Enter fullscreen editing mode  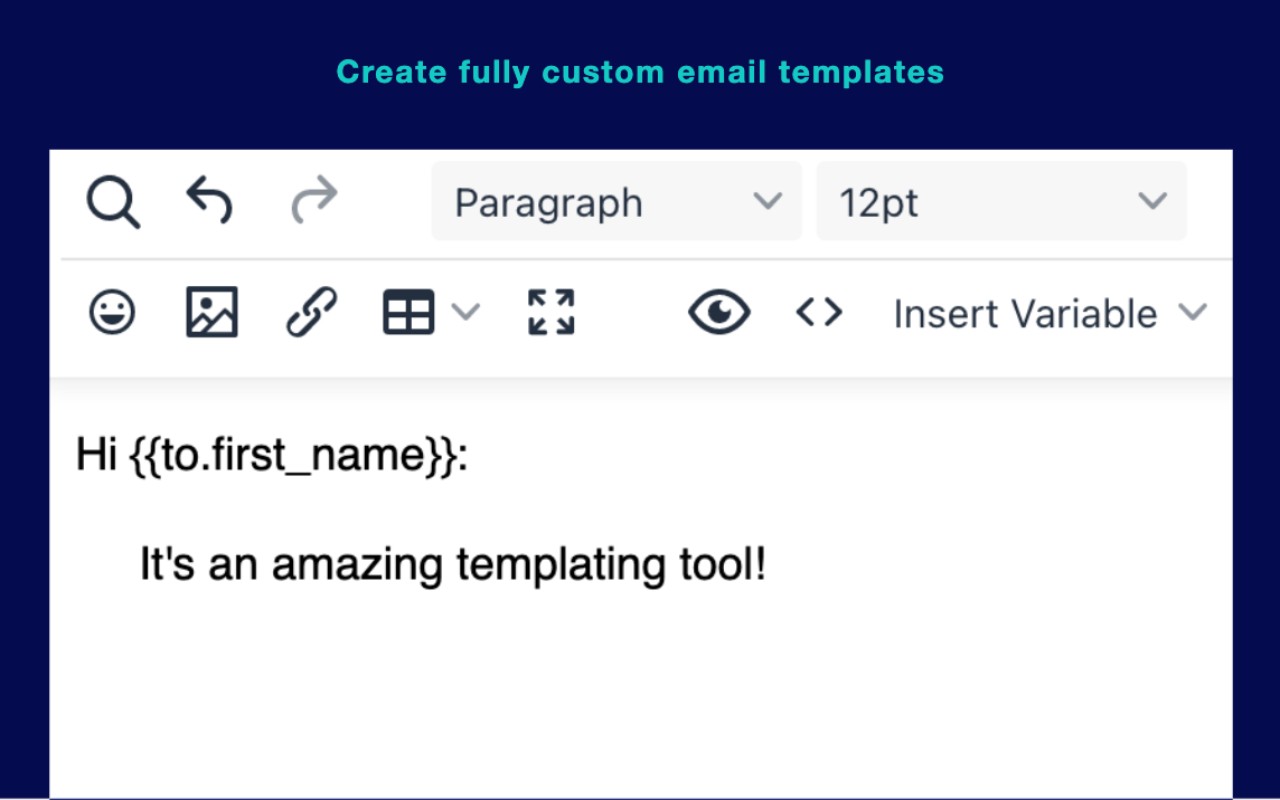[x=549, y=312]
